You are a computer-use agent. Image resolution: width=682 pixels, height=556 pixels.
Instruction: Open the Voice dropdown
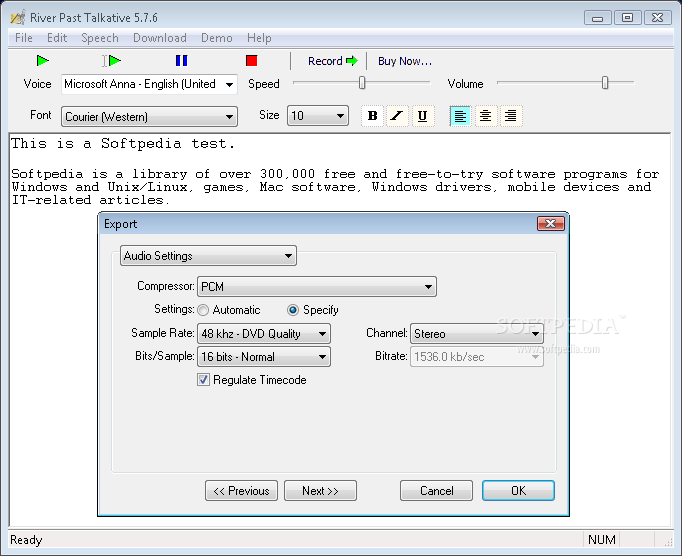coord(149,84)
